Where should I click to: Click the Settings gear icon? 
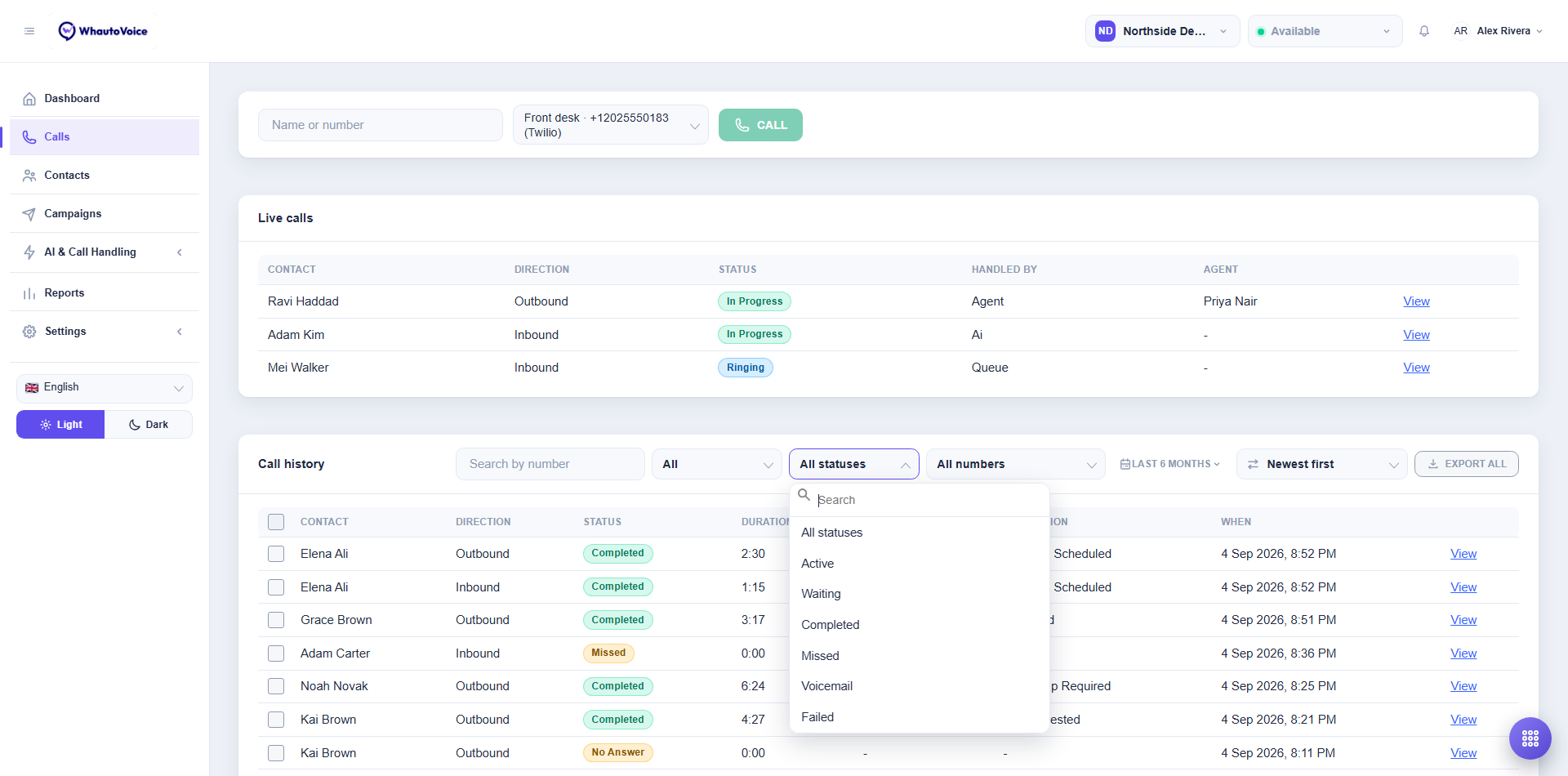click(29, 332)
